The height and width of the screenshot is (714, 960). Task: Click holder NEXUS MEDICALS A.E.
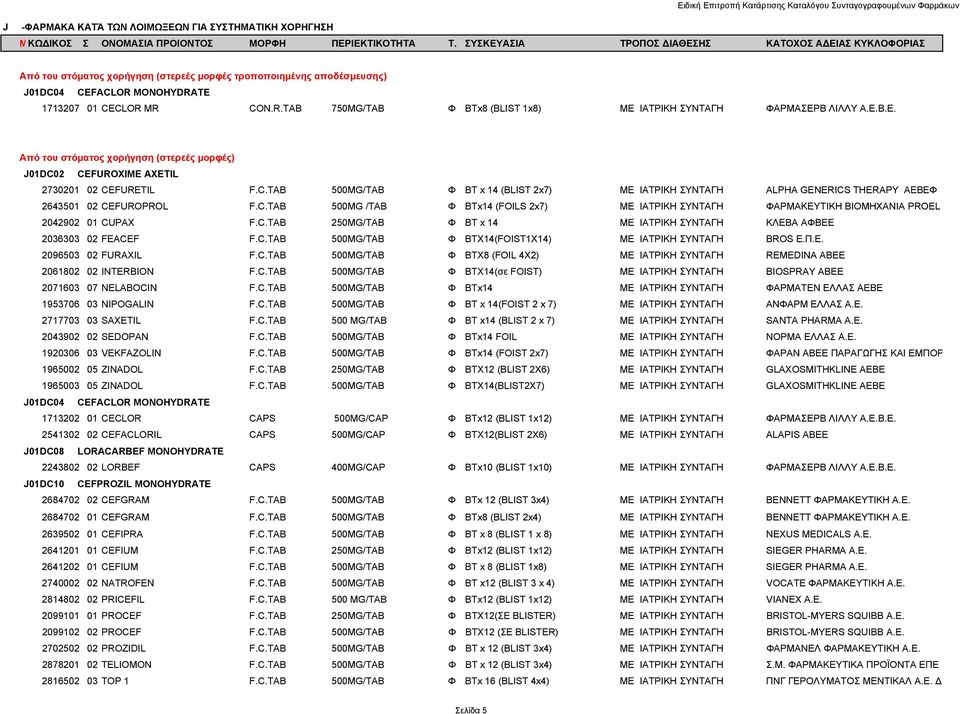coord(819,534)
